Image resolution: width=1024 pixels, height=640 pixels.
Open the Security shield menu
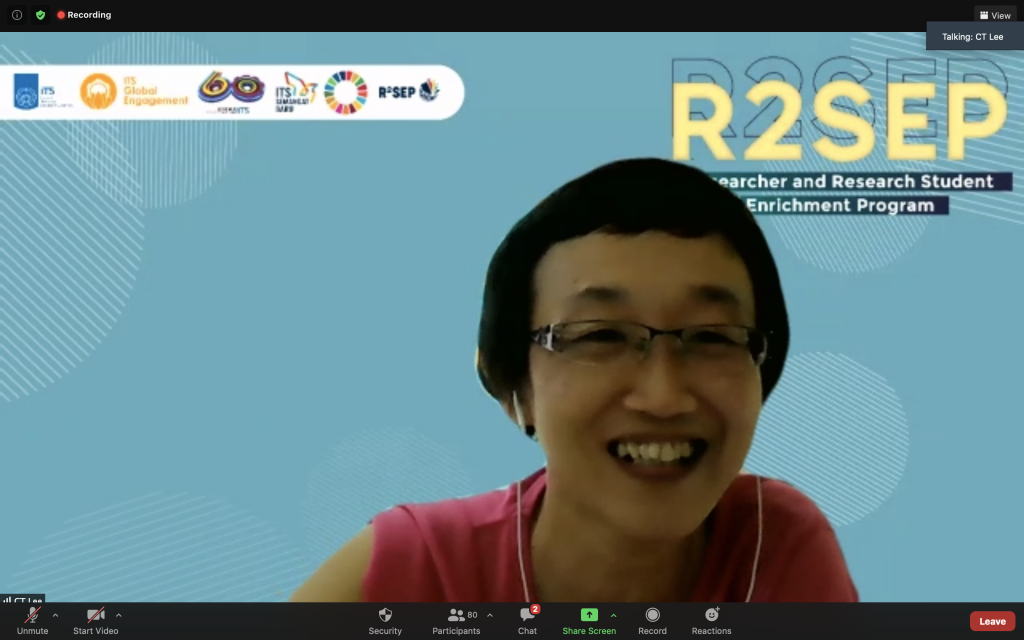(x=385, y=620)
